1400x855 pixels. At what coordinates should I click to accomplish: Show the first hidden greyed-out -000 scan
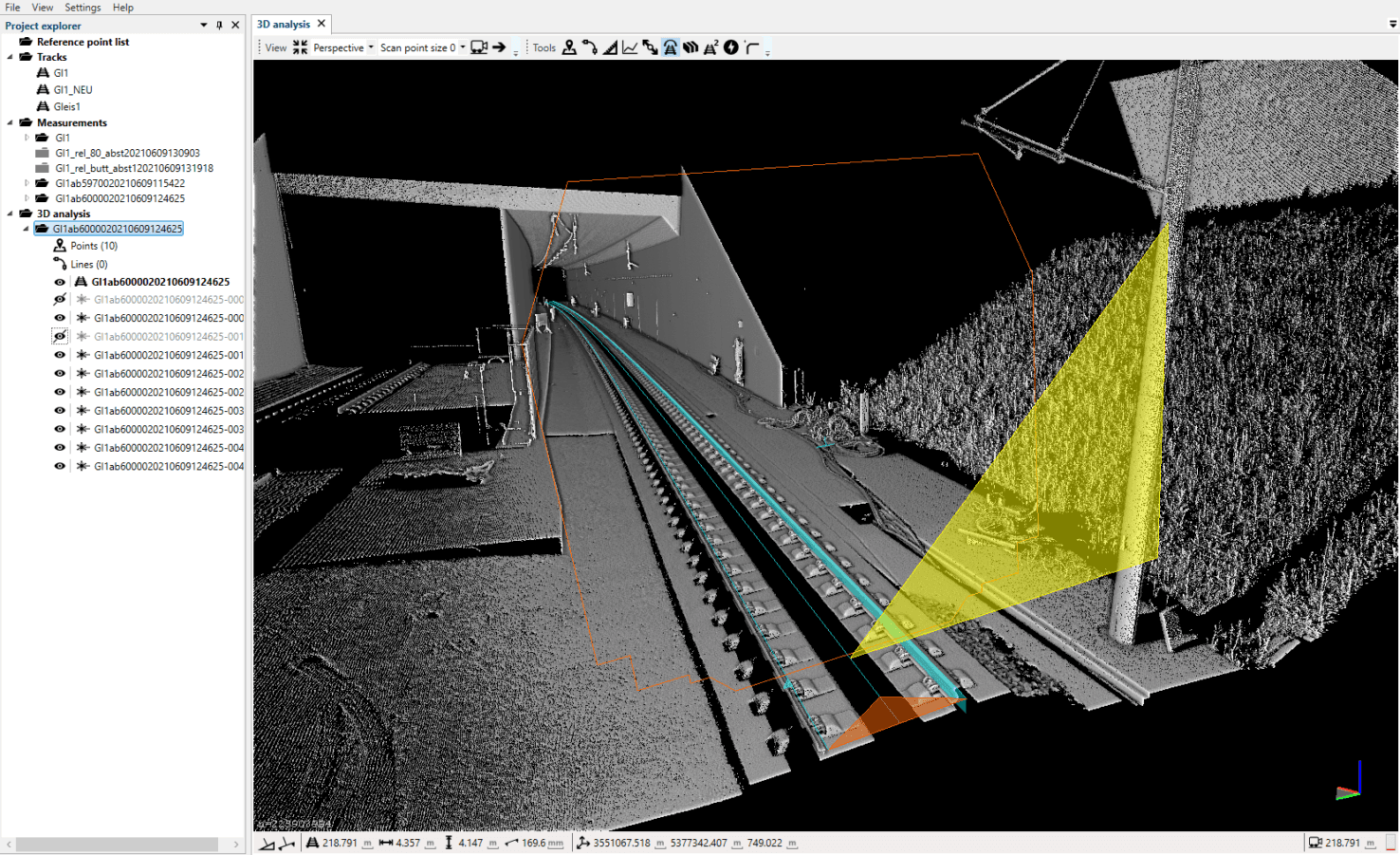60,300
